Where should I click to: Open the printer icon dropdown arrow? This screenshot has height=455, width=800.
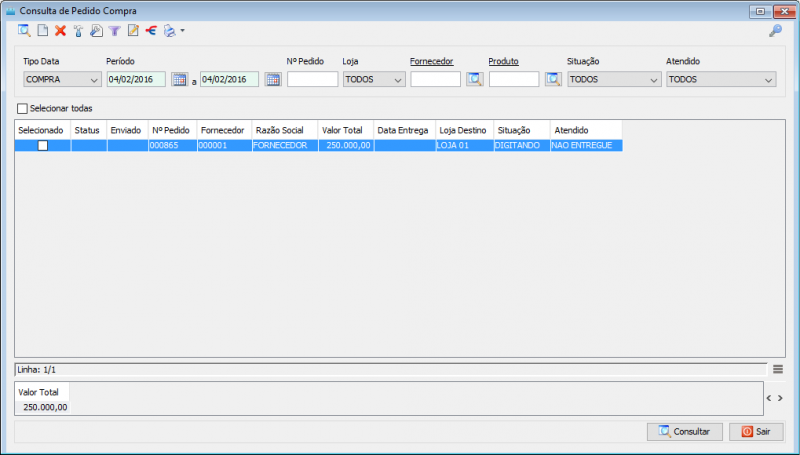182,31
